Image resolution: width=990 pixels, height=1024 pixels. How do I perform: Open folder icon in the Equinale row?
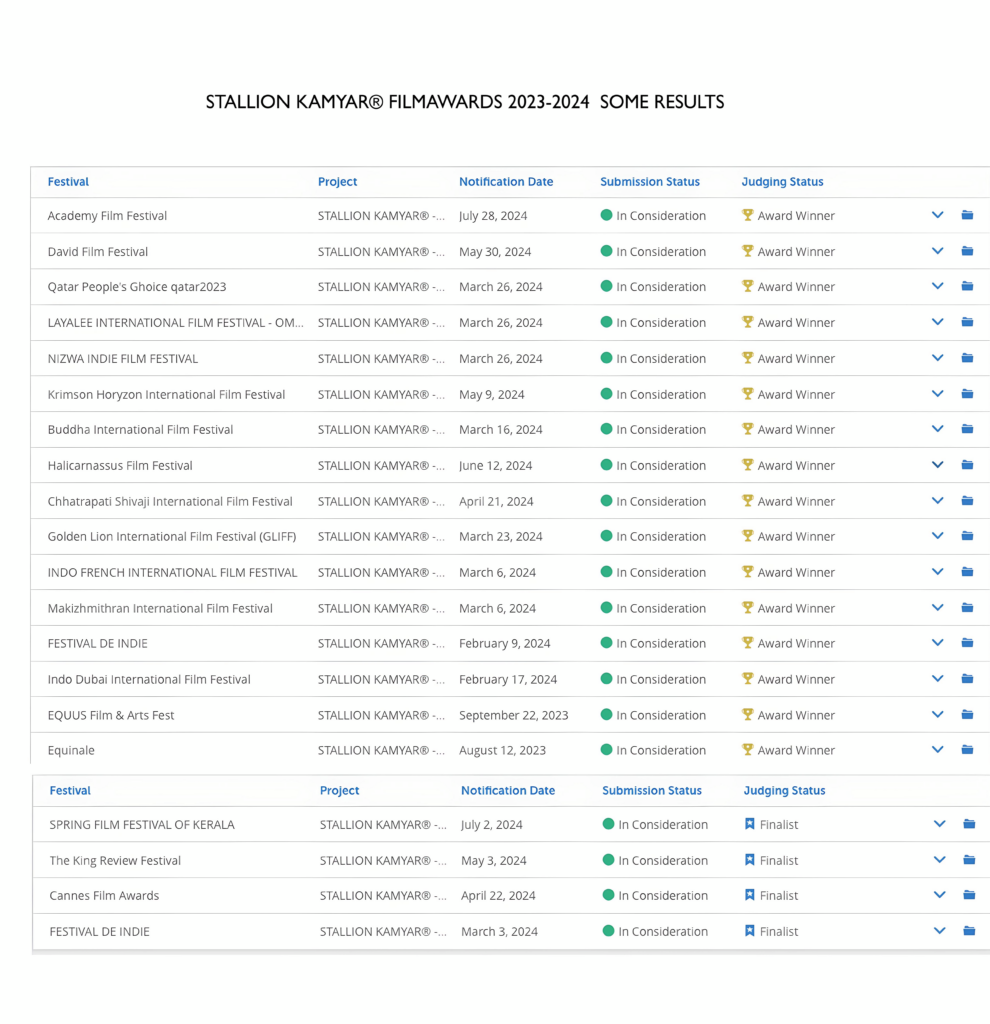point(967,750)
